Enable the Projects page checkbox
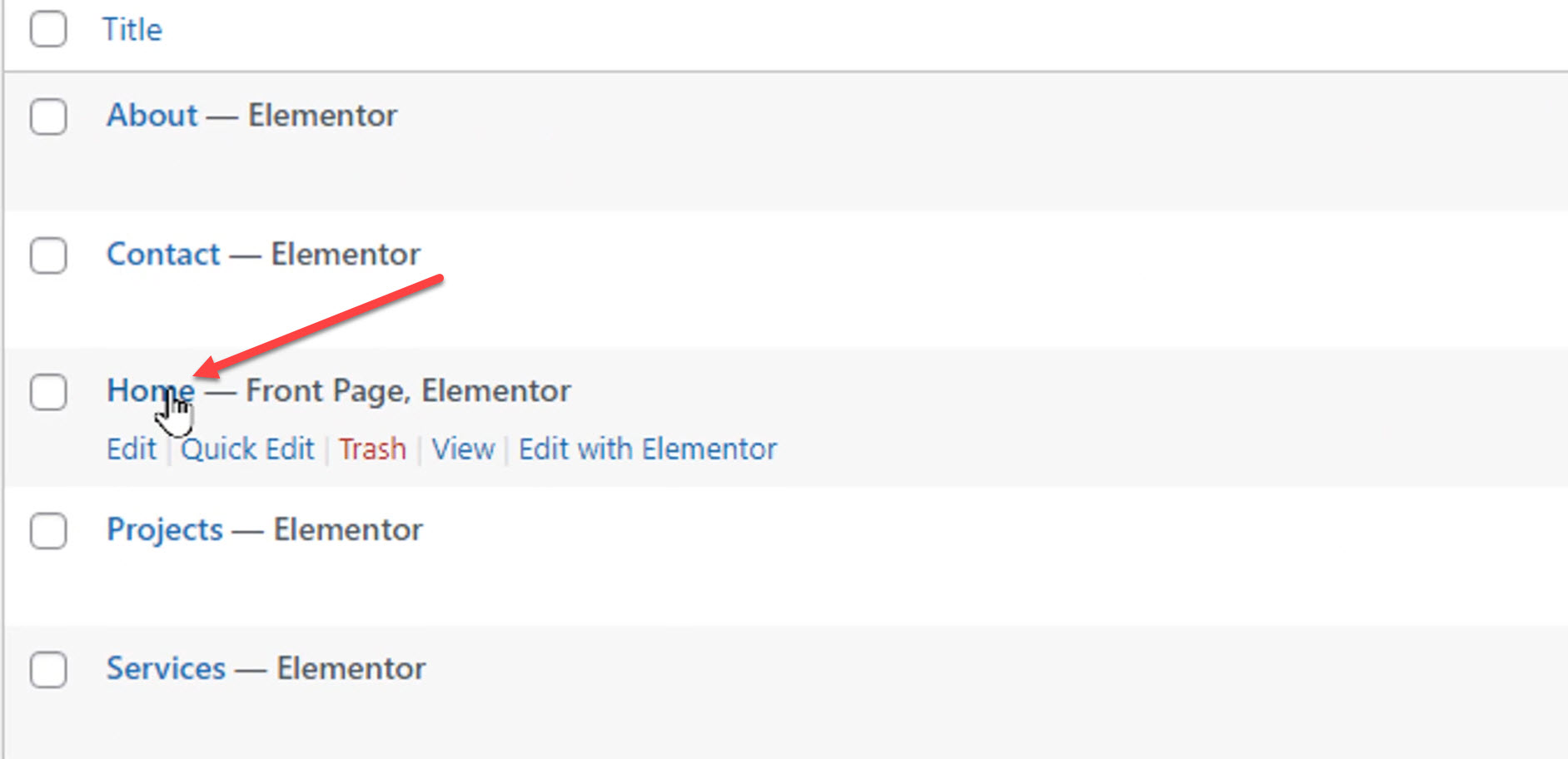This screenshot has height=759, width=1568. (x=48, y=530)
